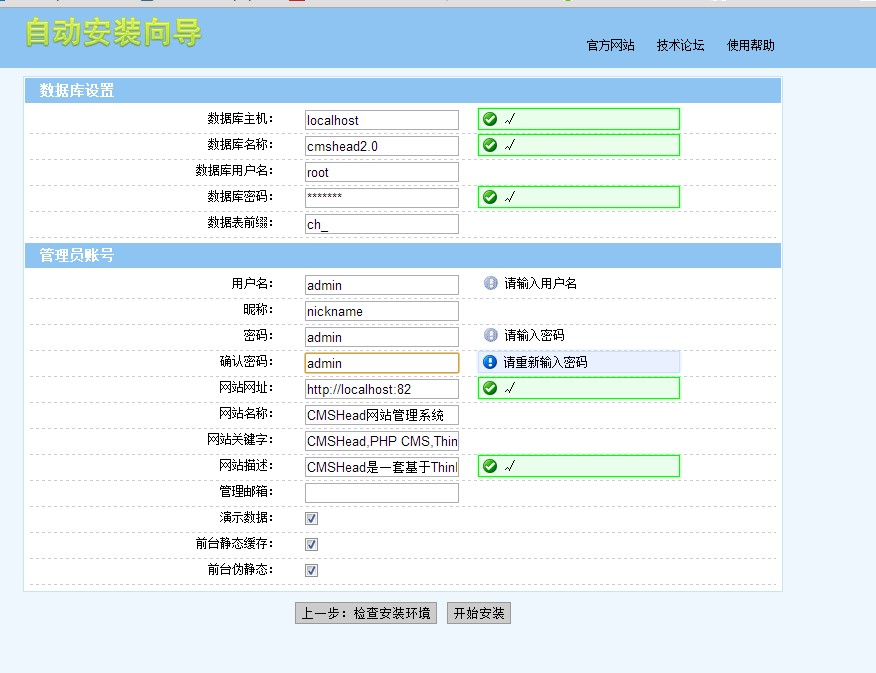876x673 pixels.
Task: Click green checkmark icon beside 网站描述
Action: pyautogui.click(x=490, y=466)
